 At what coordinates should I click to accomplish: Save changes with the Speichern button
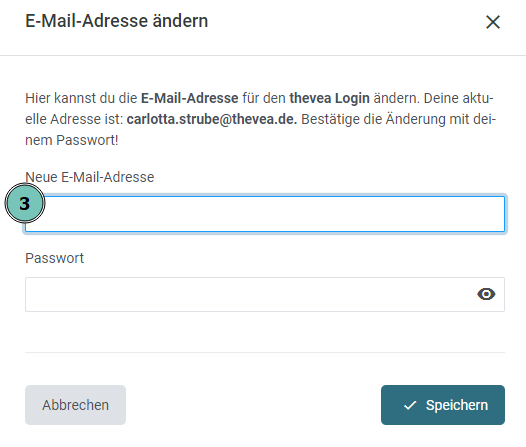coord(443,405)
